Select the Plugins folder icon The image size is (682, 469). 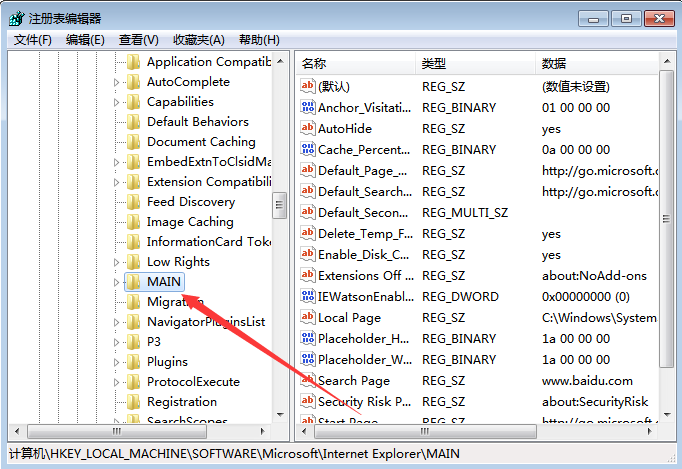(134, 362)
